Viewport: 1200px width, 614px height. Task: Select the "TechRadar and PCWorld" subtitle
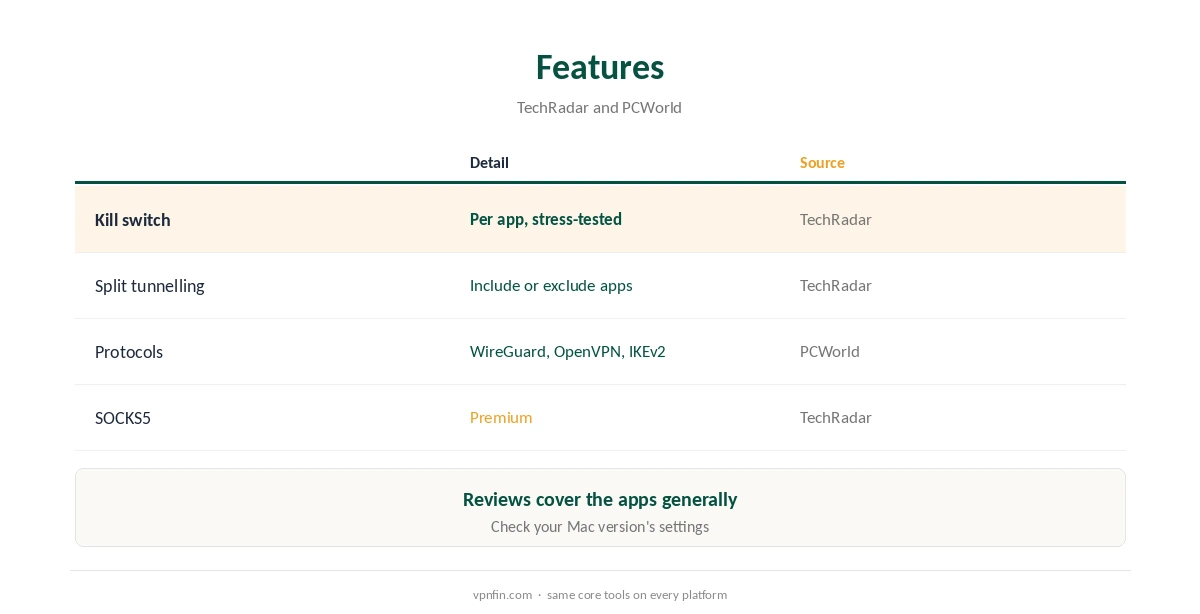[x=599, y=108]
